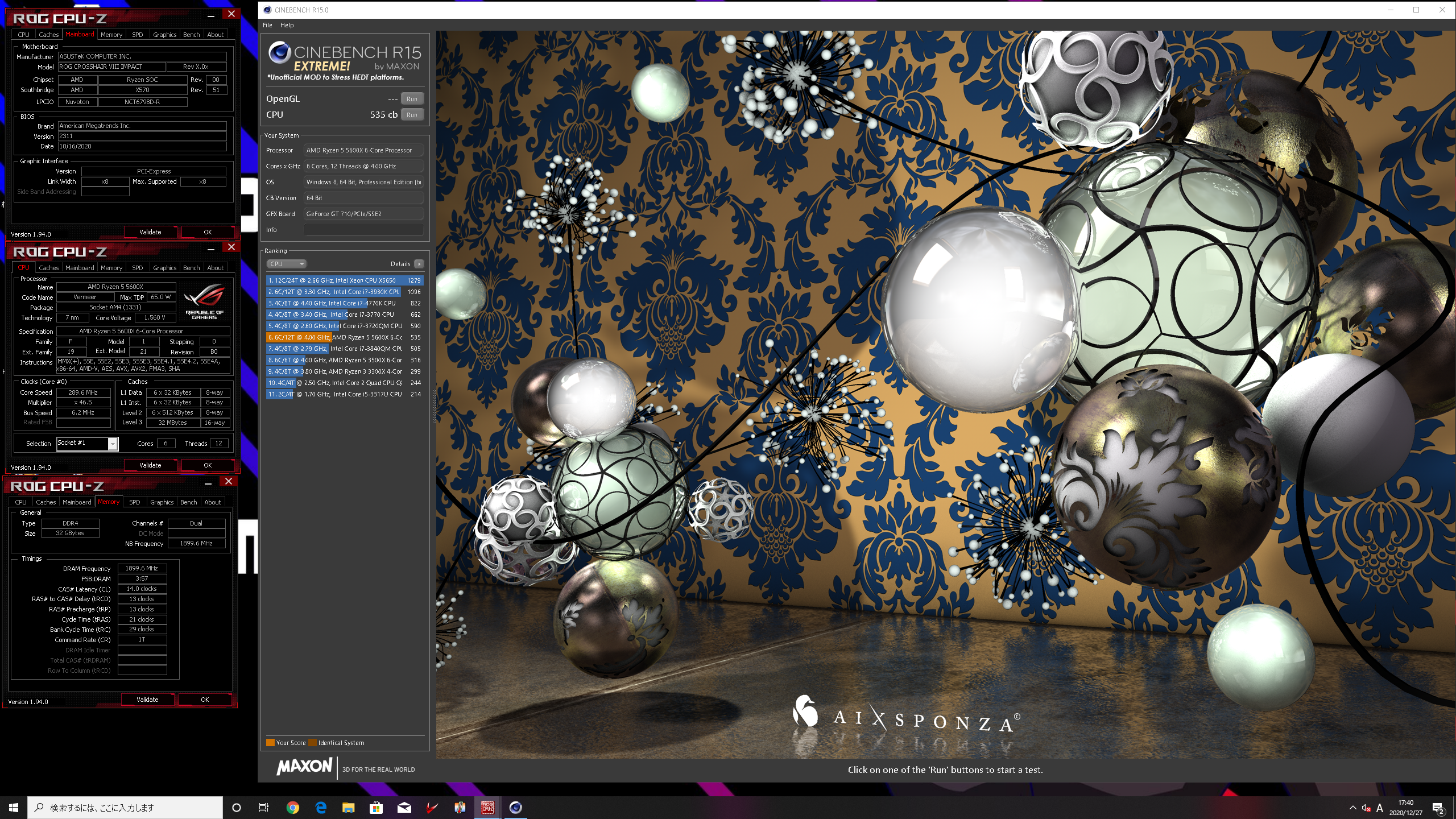Click the Cortana circle icon
1456x819 pixels.
(237, 808)
